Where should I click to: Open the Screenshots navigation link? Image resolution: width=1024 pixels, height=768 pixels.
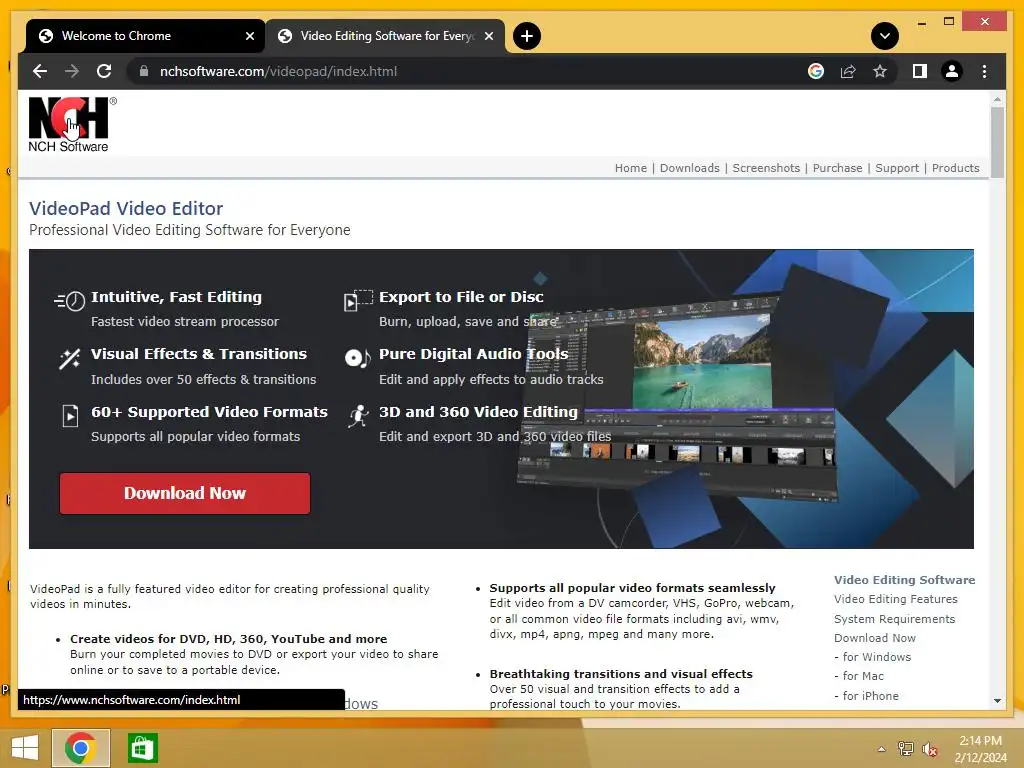pyautogui.click(x=766, y=168)
